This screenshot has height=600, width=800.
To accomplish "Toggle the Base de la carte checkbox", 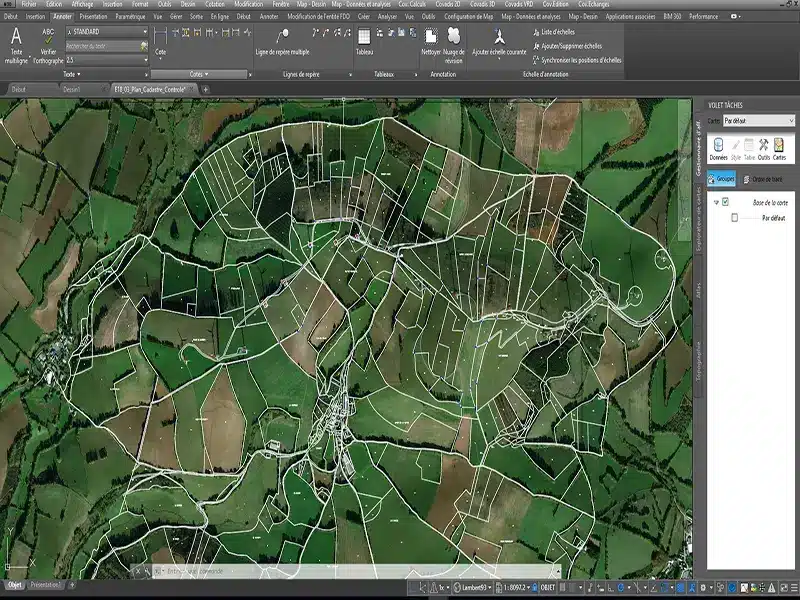I will (726, 202).
